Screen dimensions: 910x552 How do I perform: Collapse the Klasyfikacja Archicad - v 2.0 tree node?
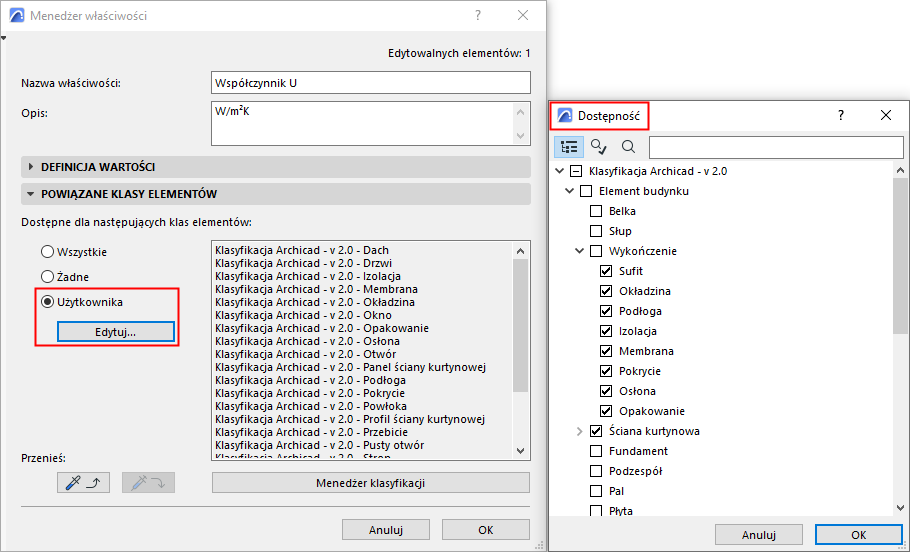tap(559, 171)
